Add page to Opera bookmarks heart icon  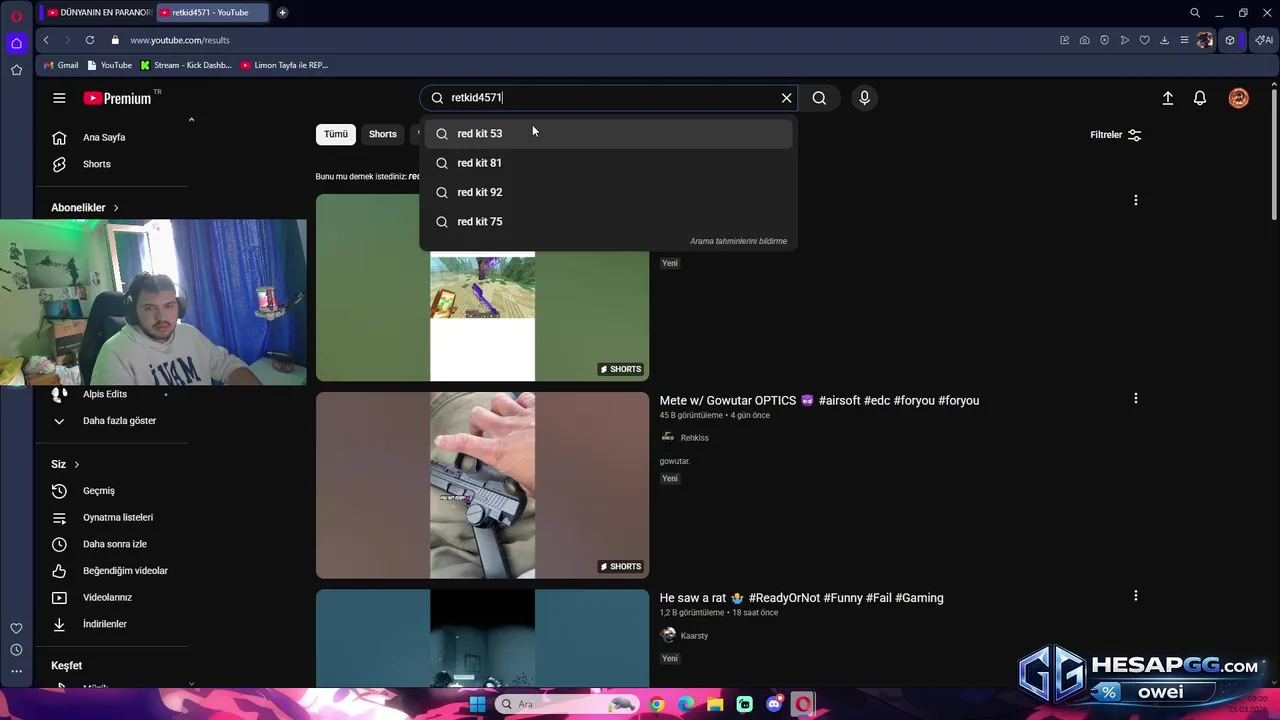[x=1145, y=40]
